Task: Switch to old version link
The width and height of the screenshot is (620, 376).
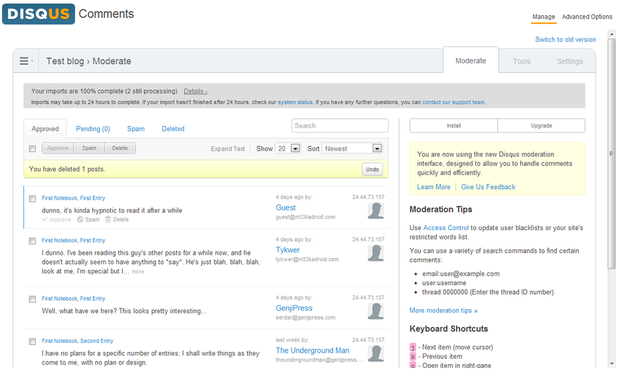Action: [x=565, y=40]
